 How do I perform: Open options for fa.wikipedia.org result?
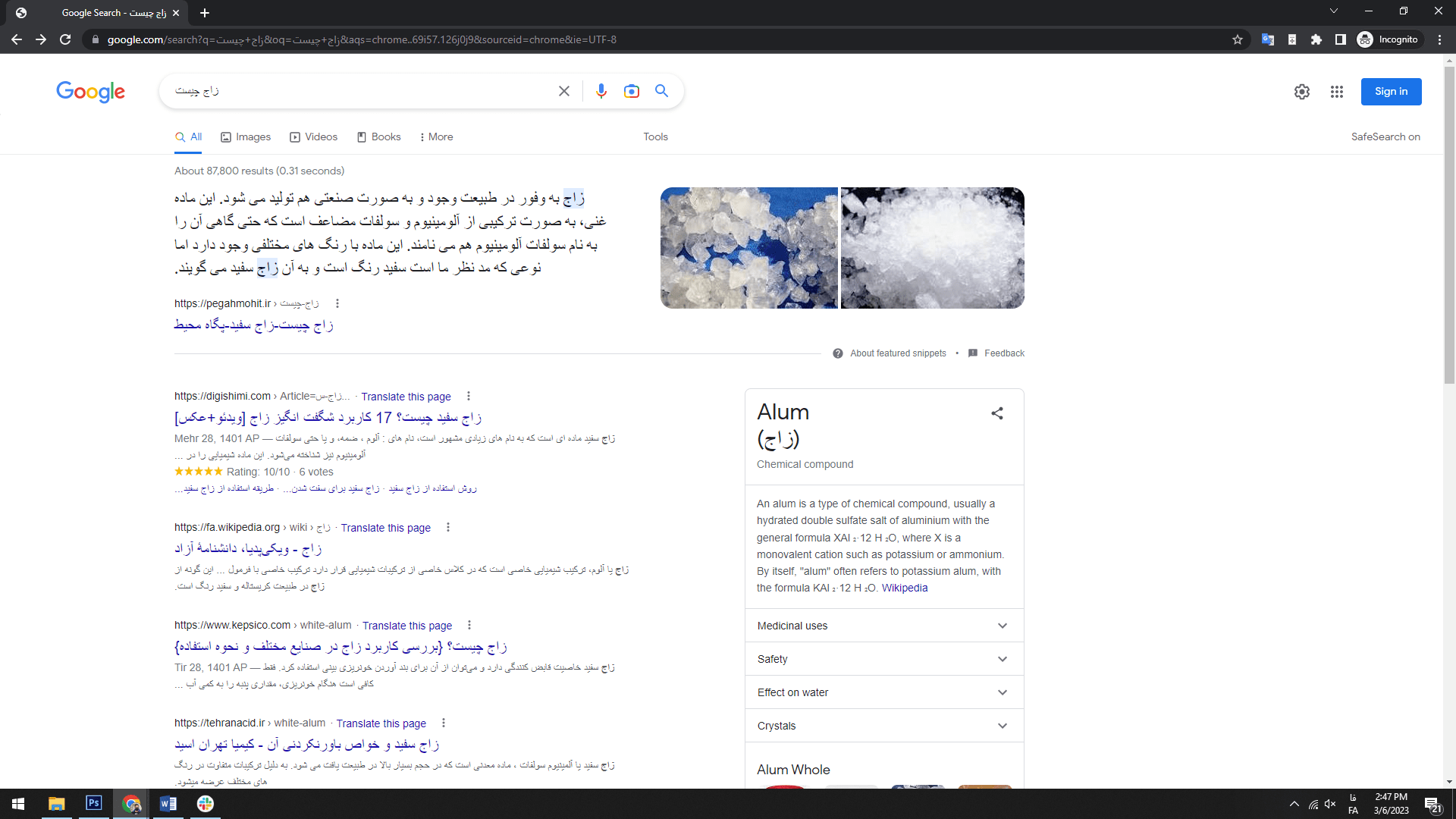pyautogui.click(x=448, y=527)
